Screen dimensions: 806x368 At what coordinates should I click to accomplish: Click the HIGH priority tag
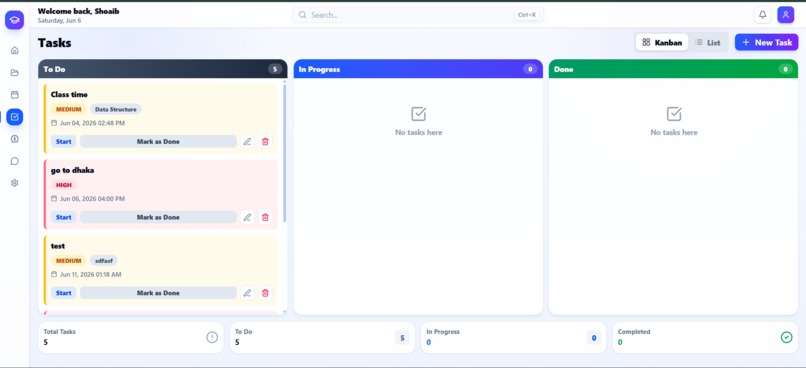(64, 185)
